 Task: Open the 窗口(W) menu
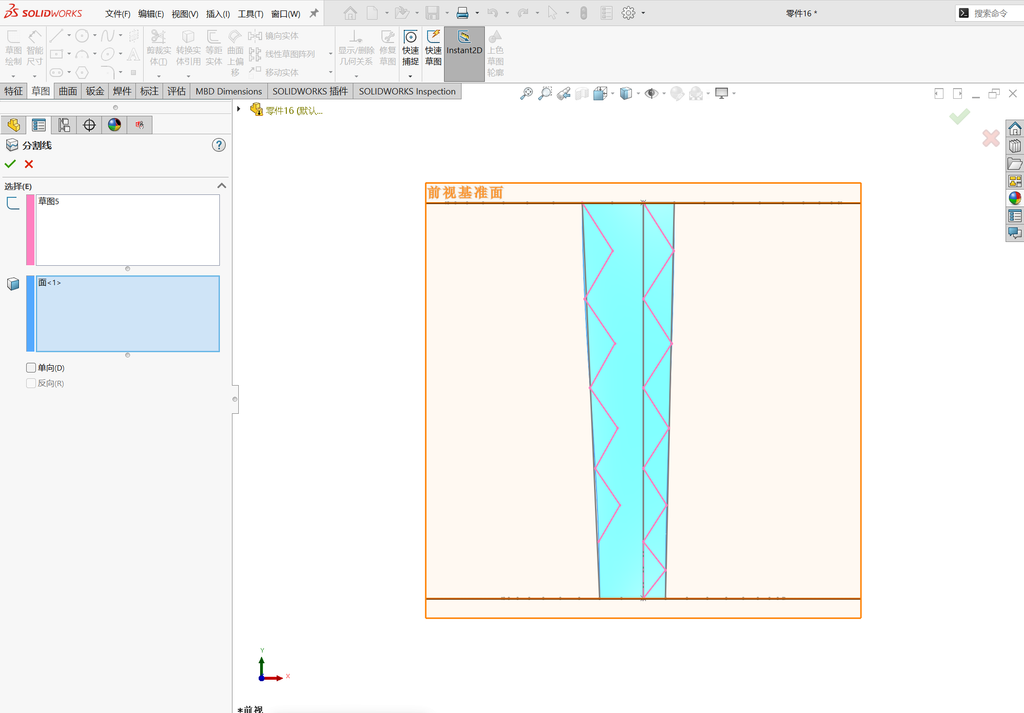click(285, 14)
